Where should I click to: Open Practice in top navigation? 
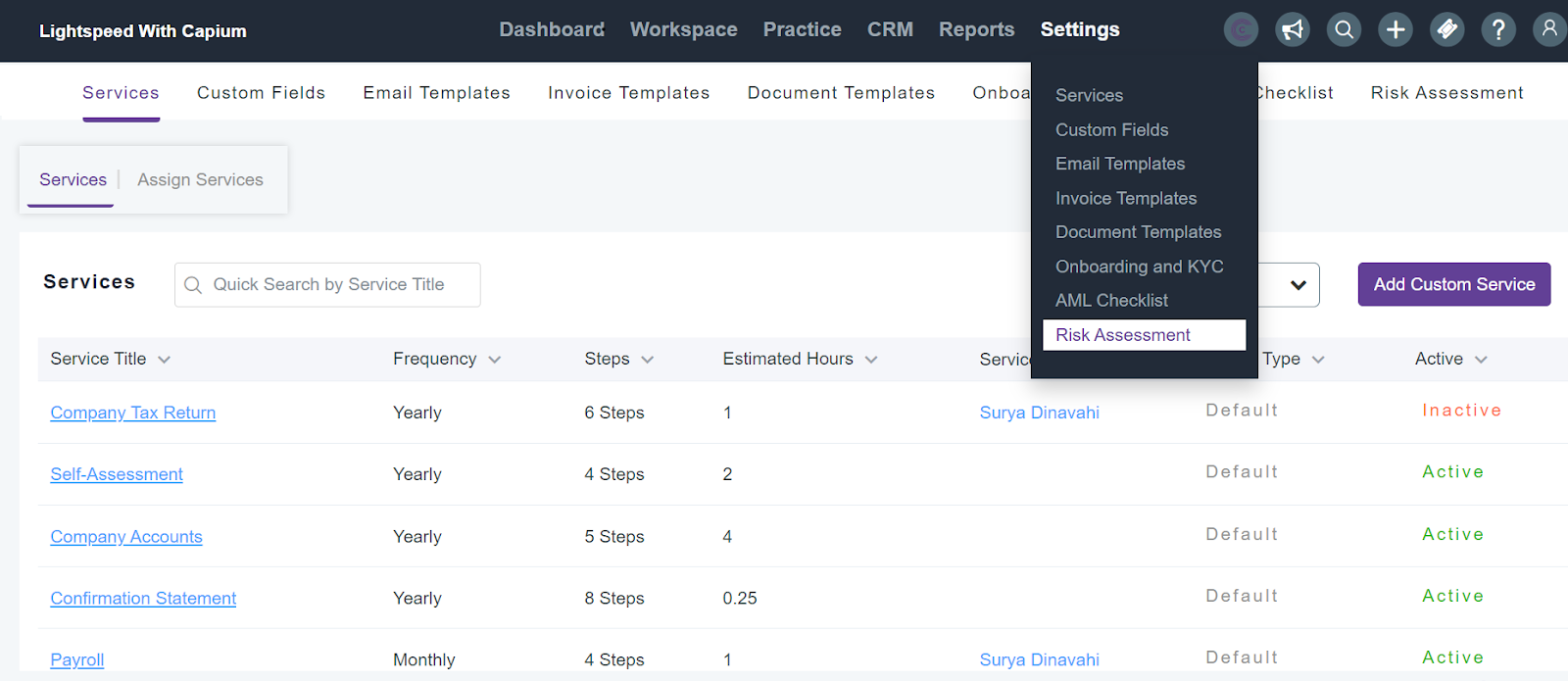[803, 29]
